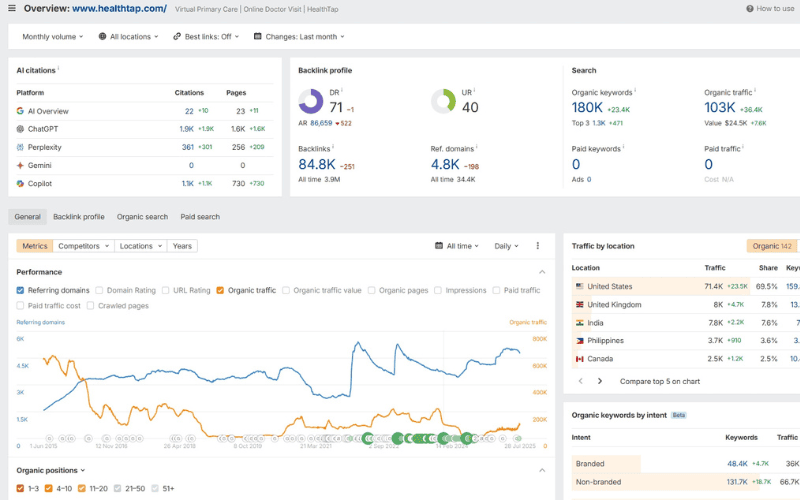800x500 pixels.
Task: Click the Google AI Overview platform icon
Action: pyautogui.click(x=20, y=111)
